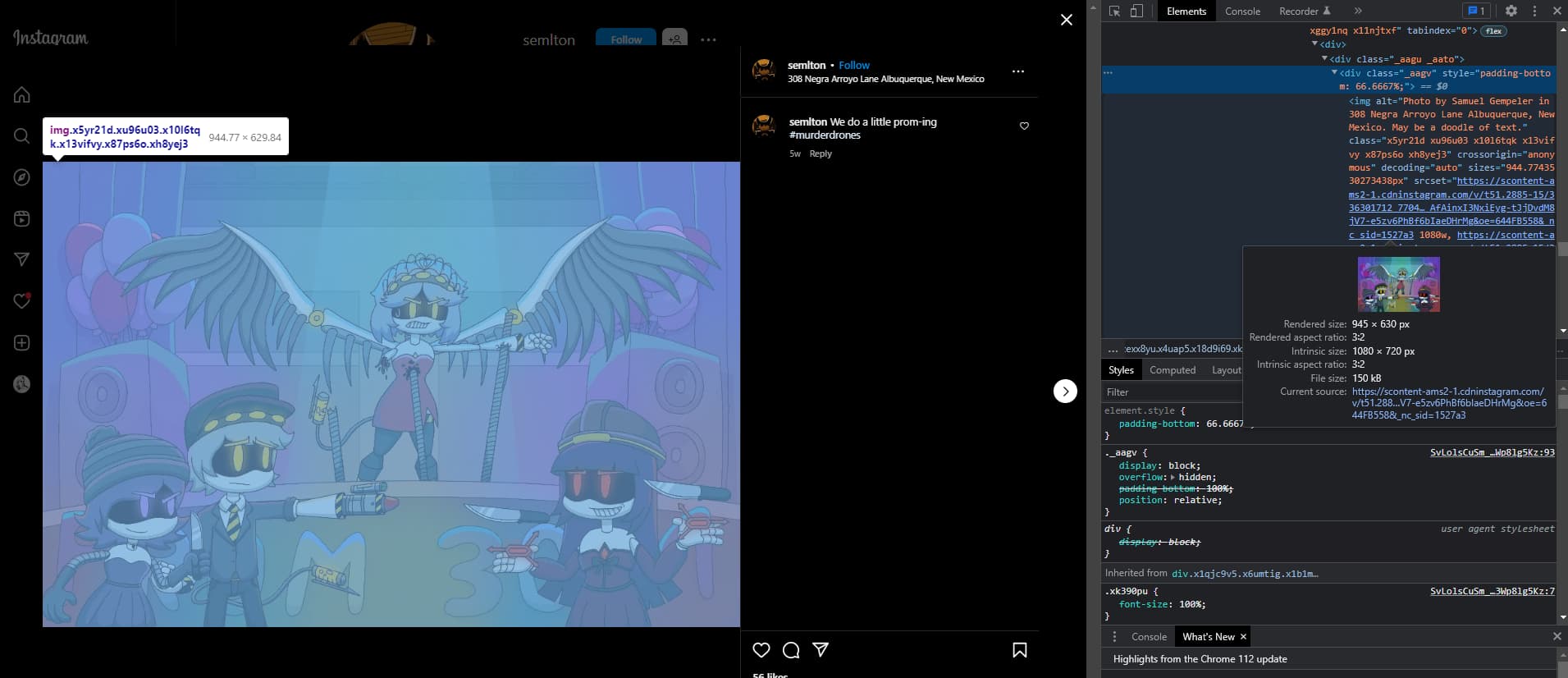Like the post with heart icon

(761, 650)
